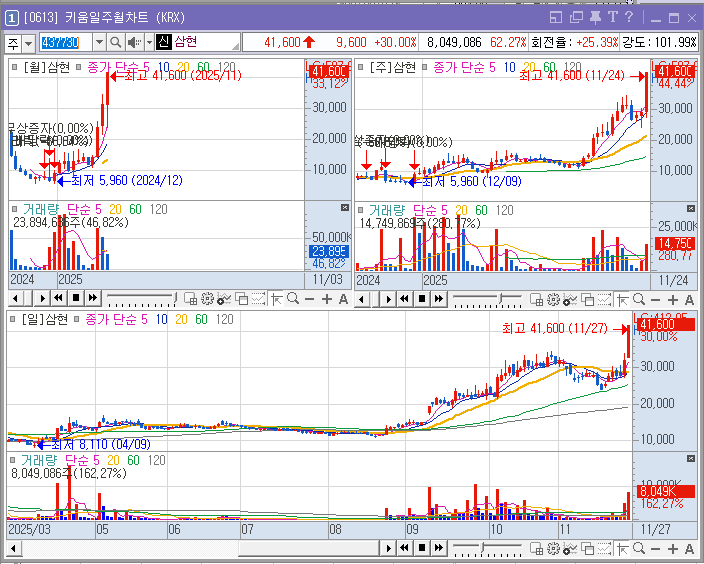Click daily chart horizontal scrollbar thumb
Viewport: 704px width, 564px height.
click(309, 548)
